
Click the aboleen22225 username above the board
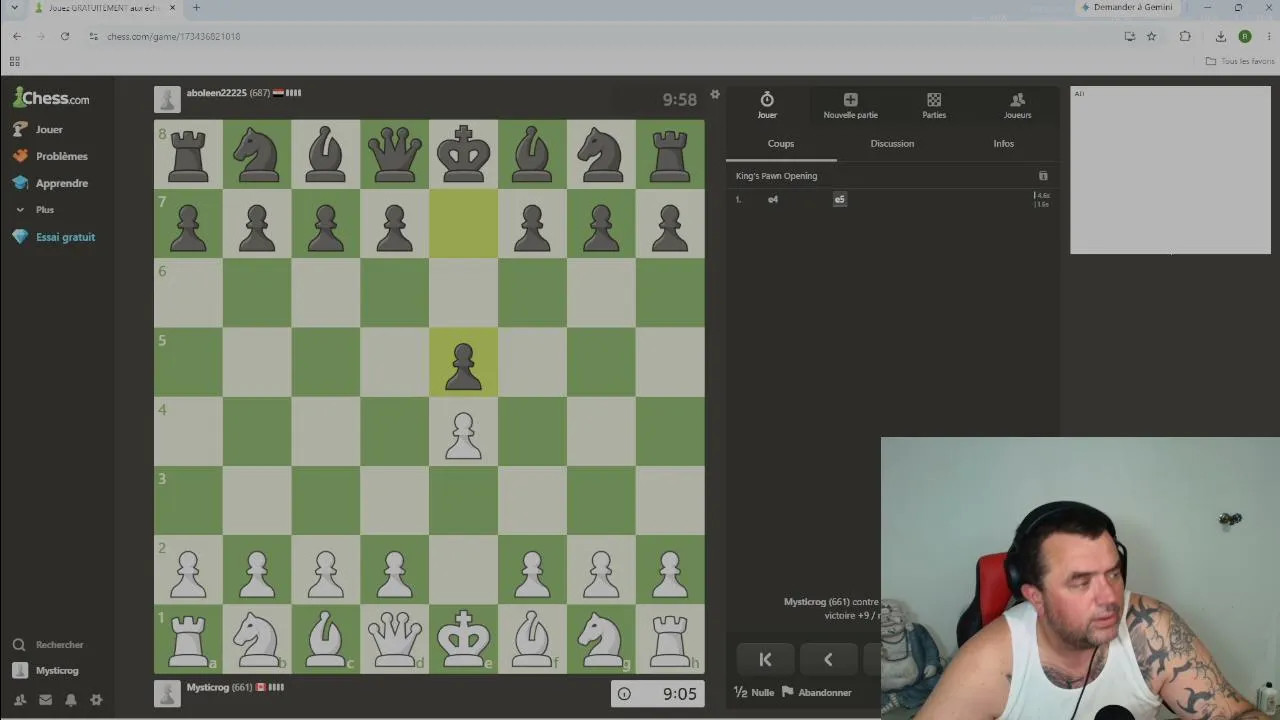[x=216, y=93]
